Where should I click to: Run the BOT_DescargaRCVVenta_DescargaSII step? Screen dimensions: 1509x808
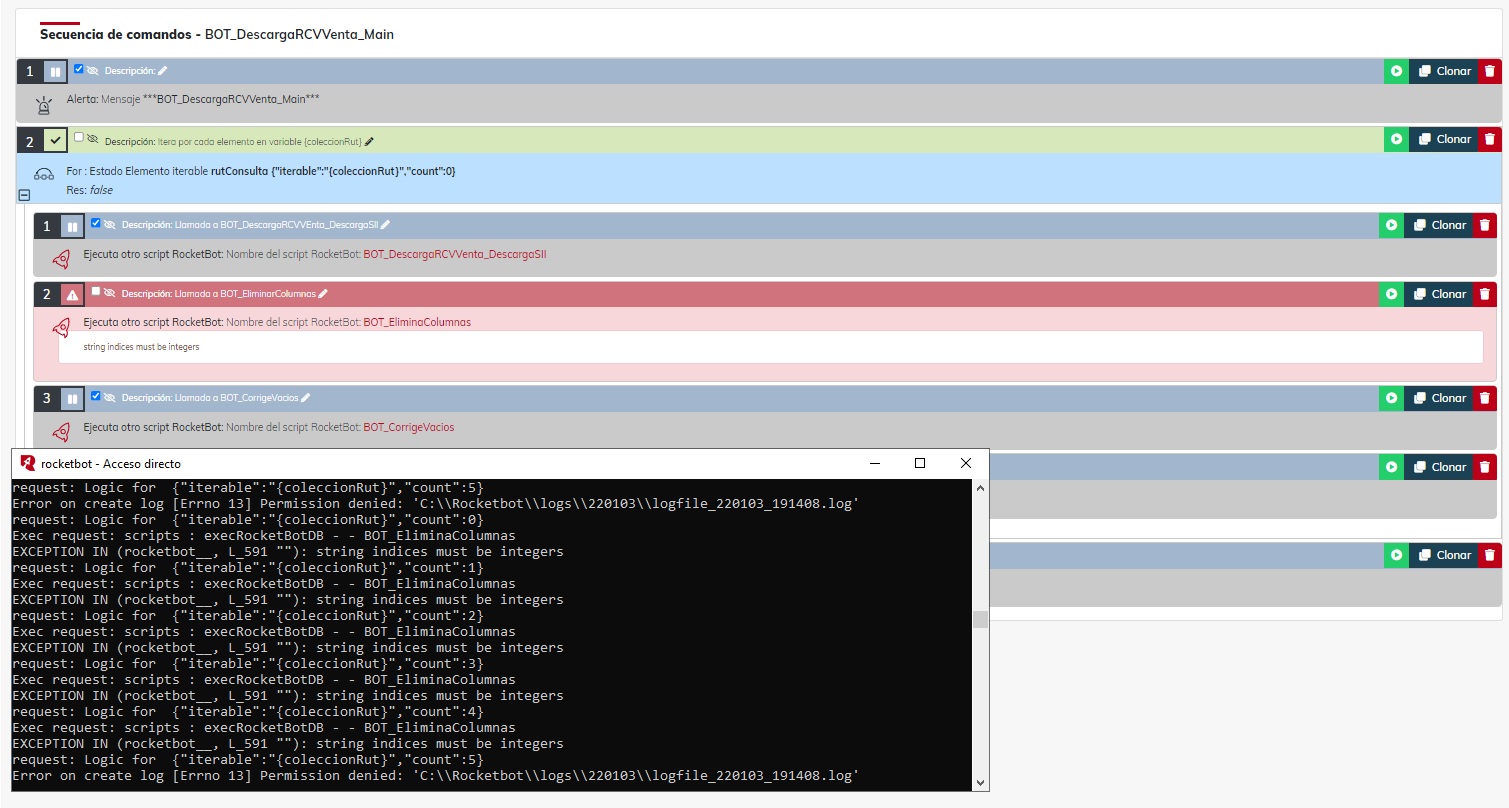click(1391, 226)
